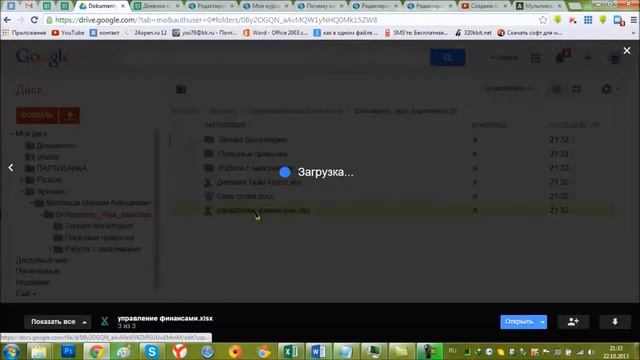The height and width of the screenshot is (360, 640).
Task: Open the "SMS'ее Бесплатная" bookmark
Action: 416,33
